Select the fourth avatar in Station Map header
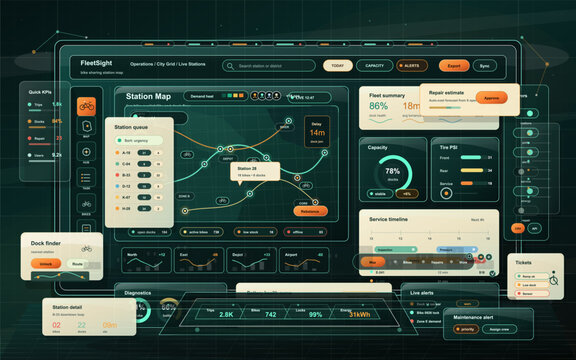The width and height of the screenshot is (576, 360). click(x=277, y=96)
